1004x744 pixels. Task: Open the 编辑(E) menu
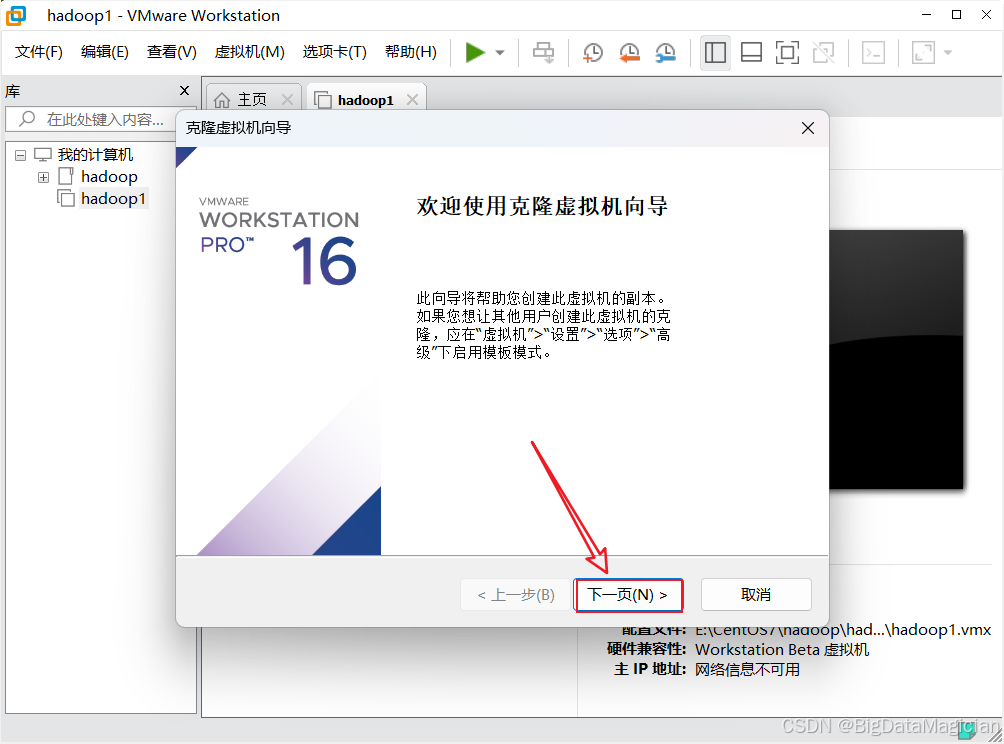[x=104, y=52]
